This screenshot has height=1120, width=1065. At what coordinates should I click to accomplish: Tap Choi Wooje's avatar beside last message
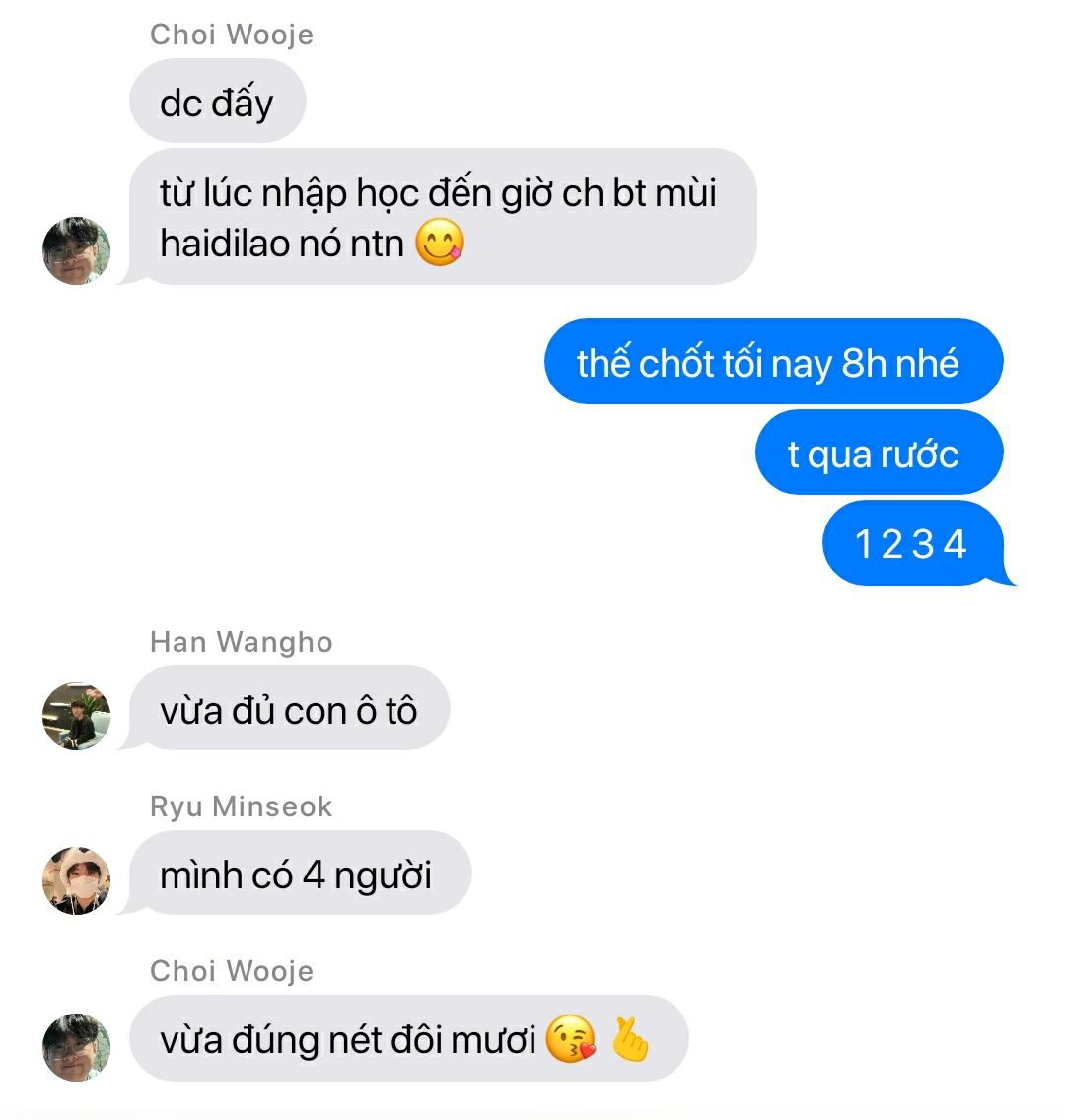(x=77, y=1046)
